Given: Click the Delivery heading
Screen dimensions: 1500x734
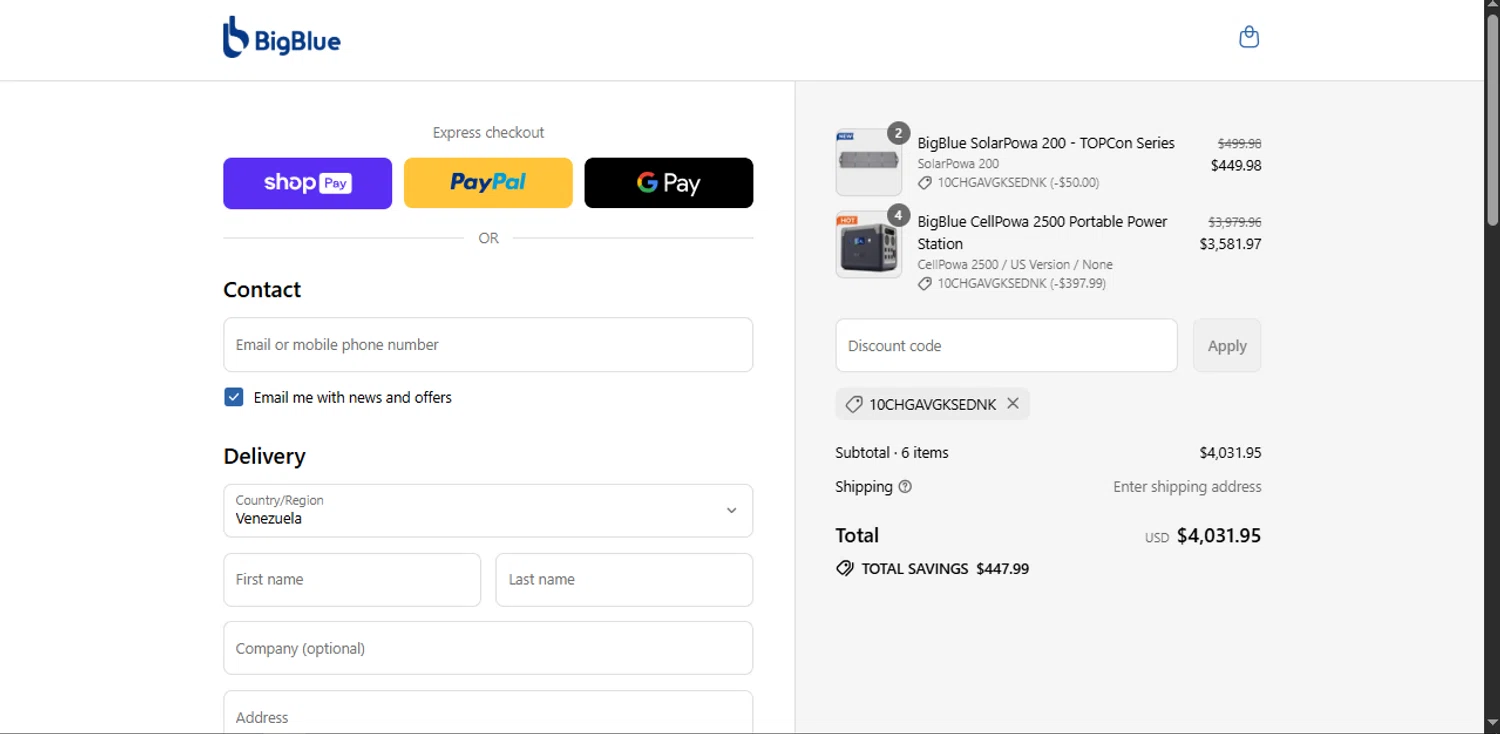Looking at the screenshot, I should (x=264, y=456).
